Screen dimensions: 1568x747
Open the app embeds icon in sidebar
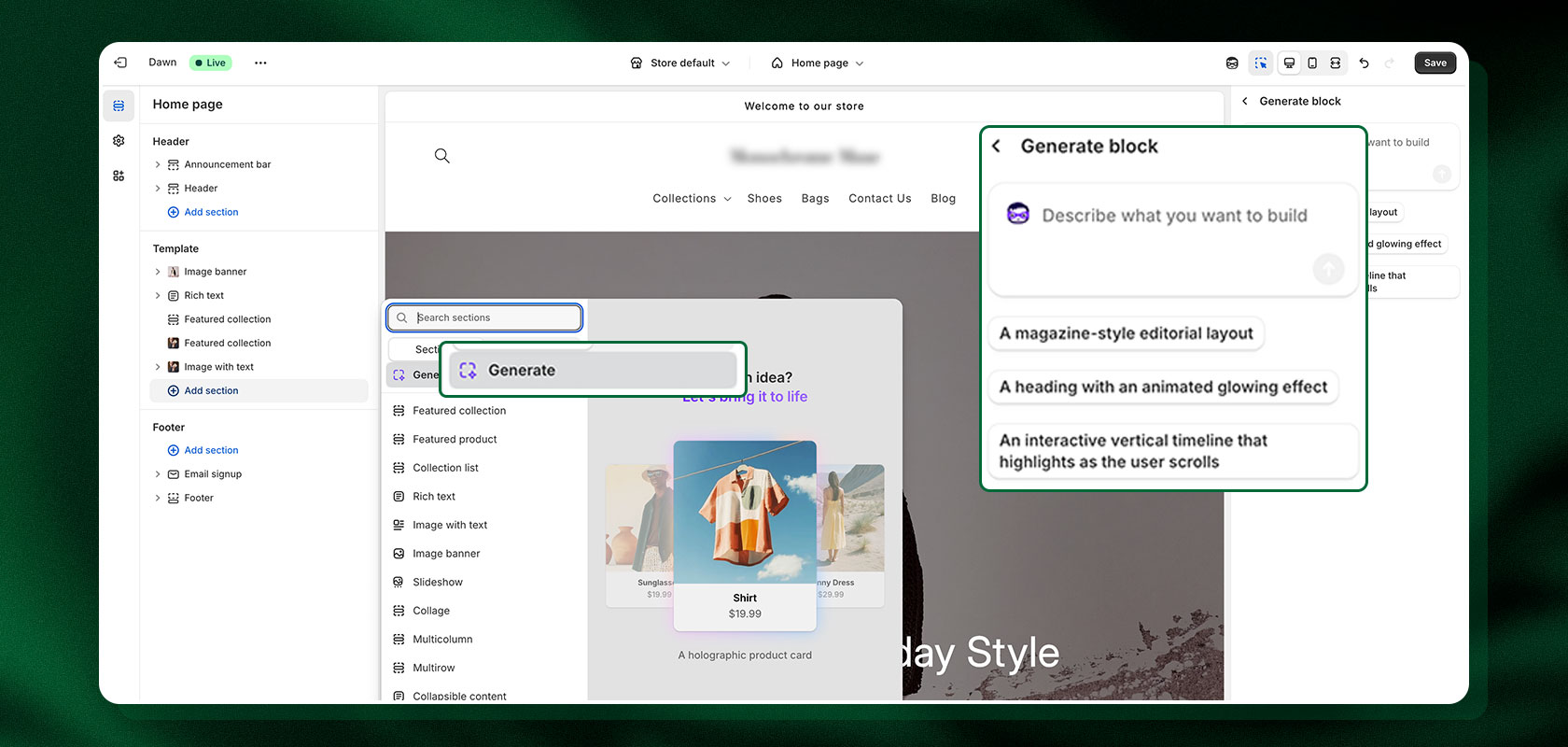119,176
